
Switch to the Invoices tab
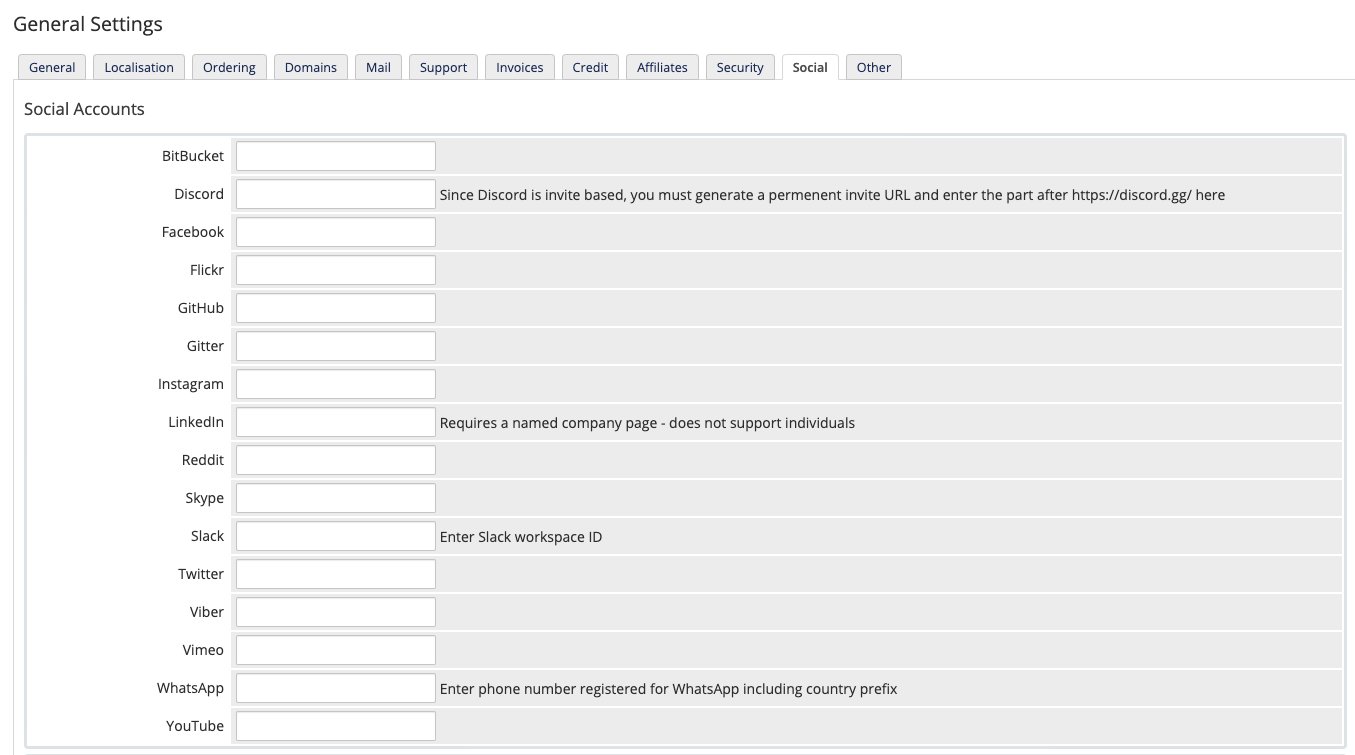coord(520,67)
